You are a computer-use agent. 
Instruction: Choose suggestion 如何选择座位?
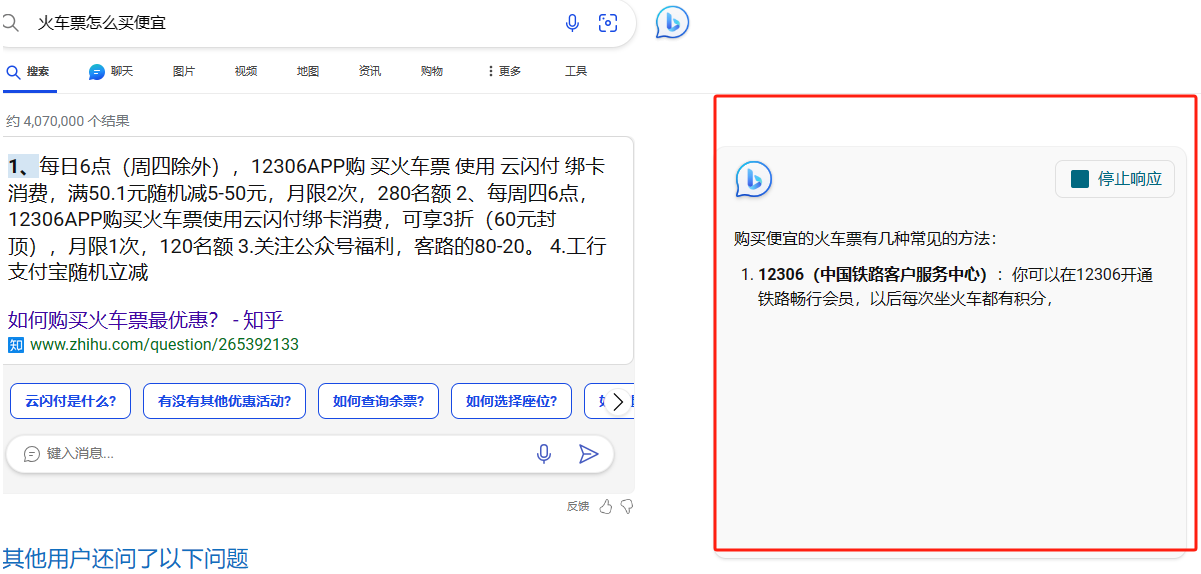click(511, 401)
